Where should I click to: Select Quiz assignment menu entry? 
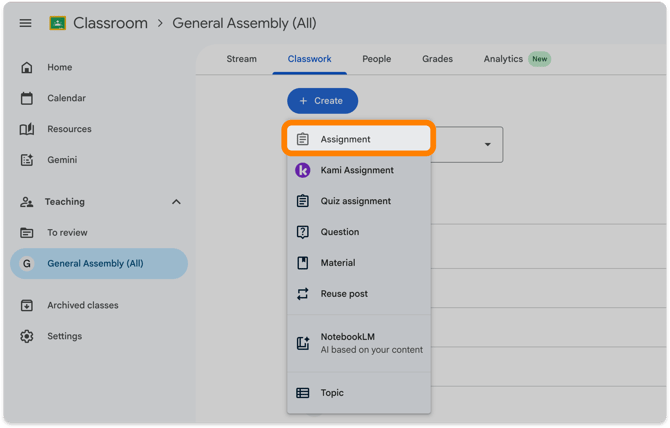359,201
